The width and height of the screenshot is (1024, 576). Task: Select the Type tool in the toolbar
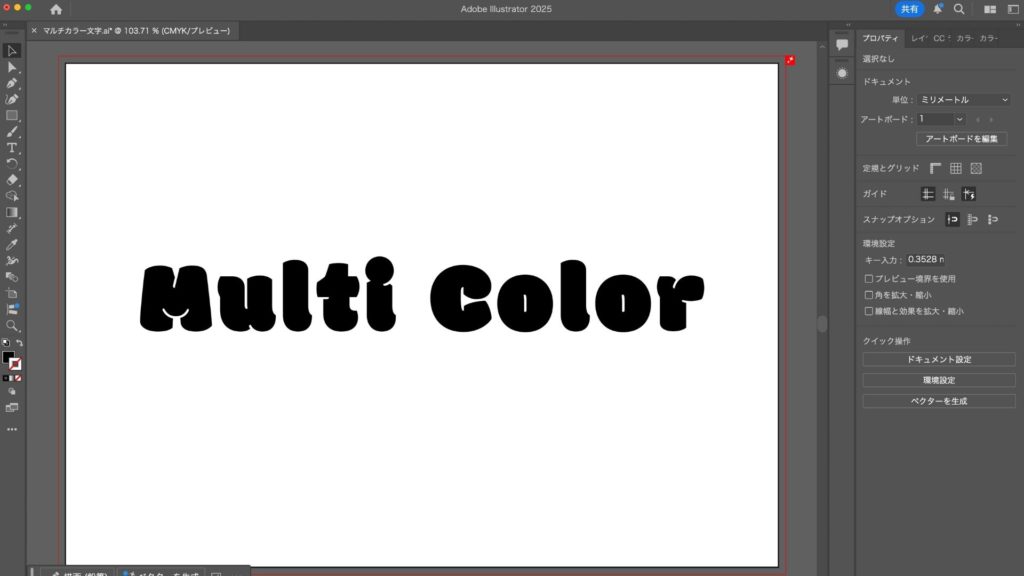[12, 147]
